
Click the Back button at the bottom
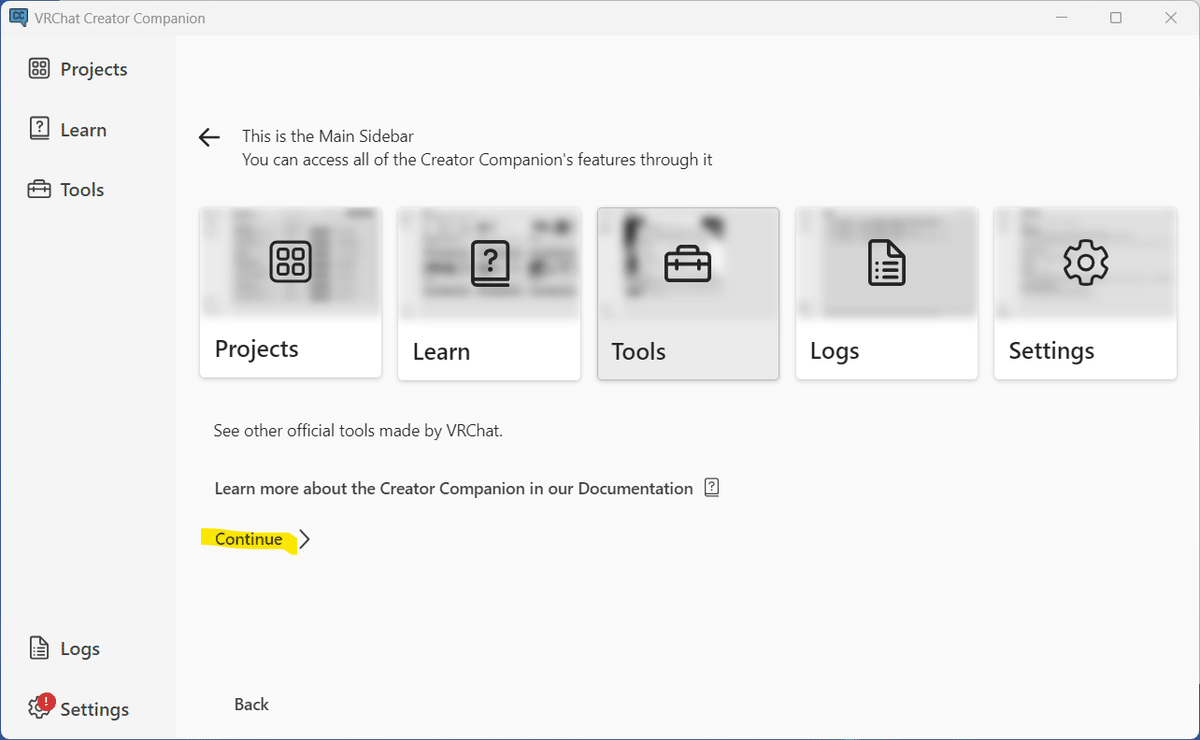point(251,704)
